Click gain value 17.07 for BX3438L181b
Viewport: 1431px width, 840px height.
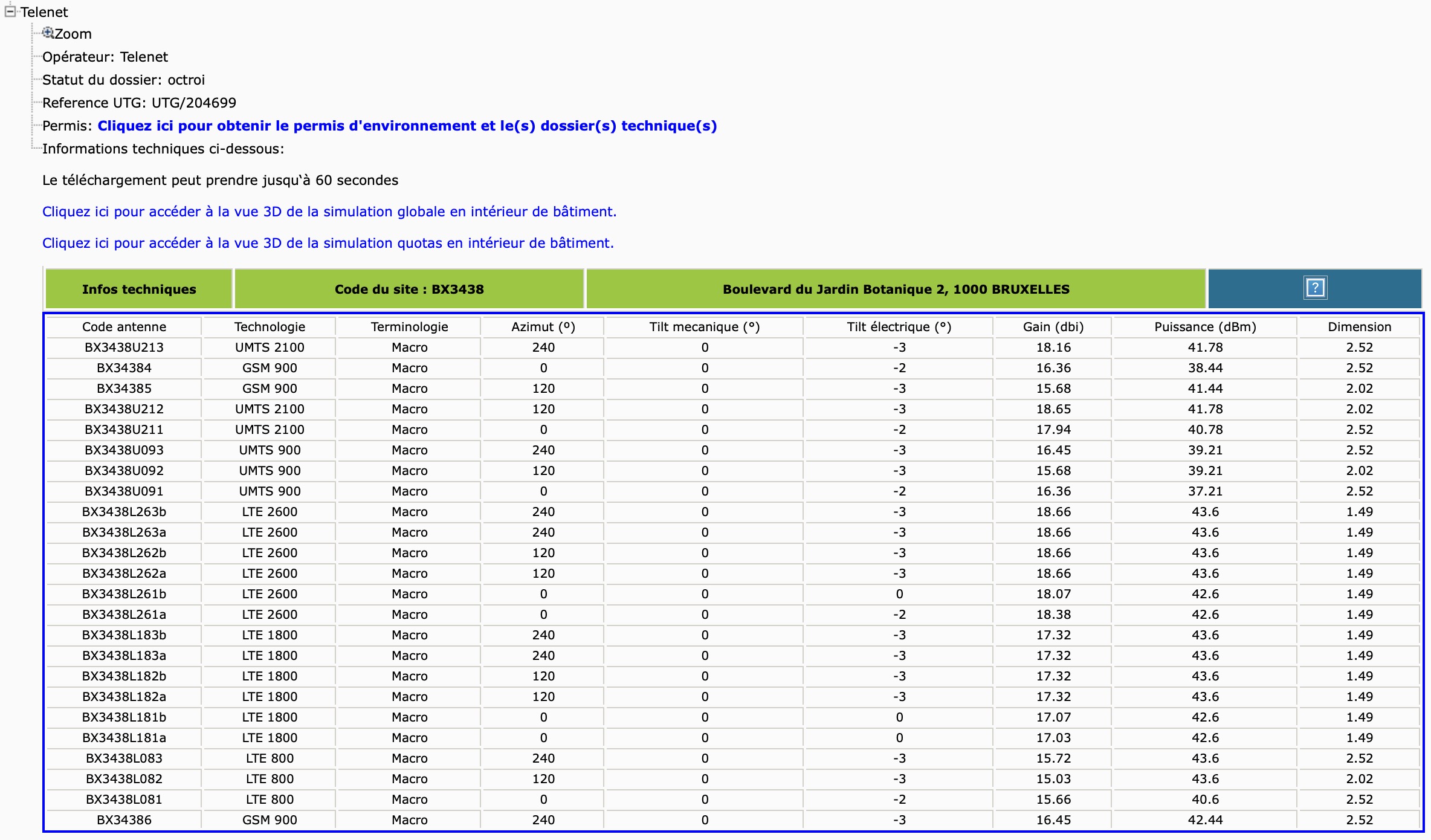(x=1053, y=717)
